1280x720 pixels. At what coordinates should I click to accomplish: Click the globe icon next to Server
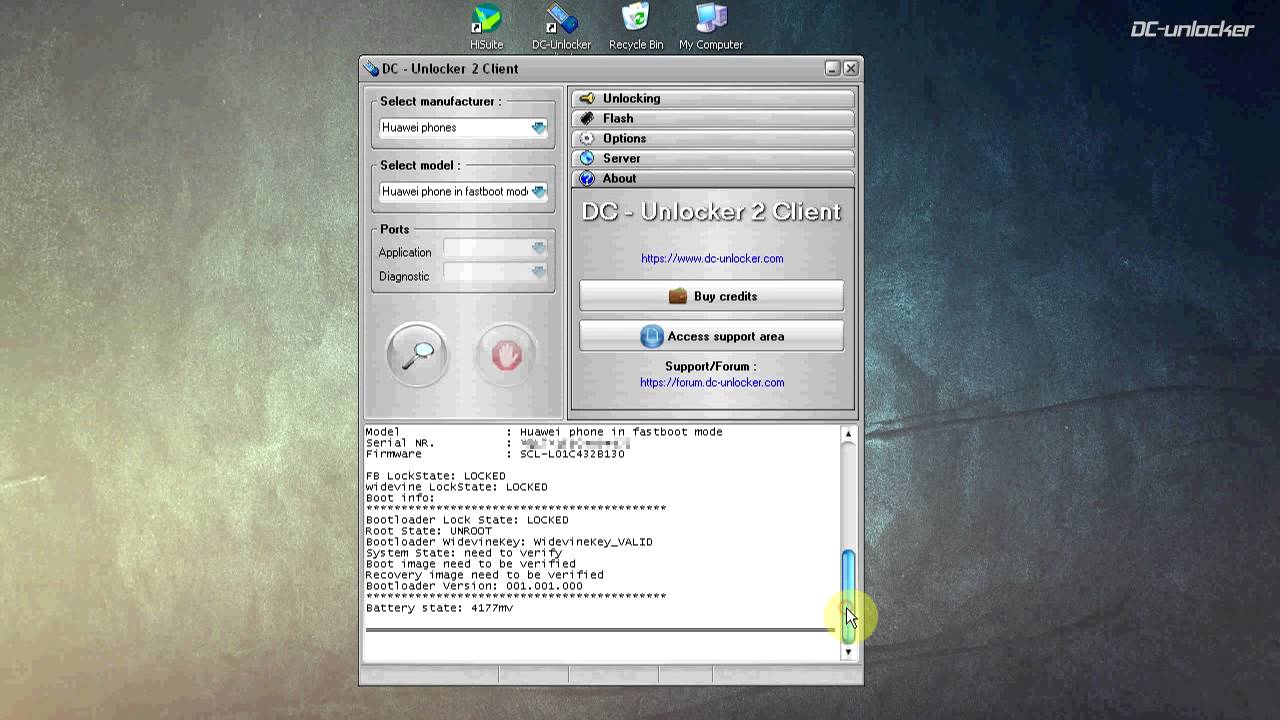587,158
